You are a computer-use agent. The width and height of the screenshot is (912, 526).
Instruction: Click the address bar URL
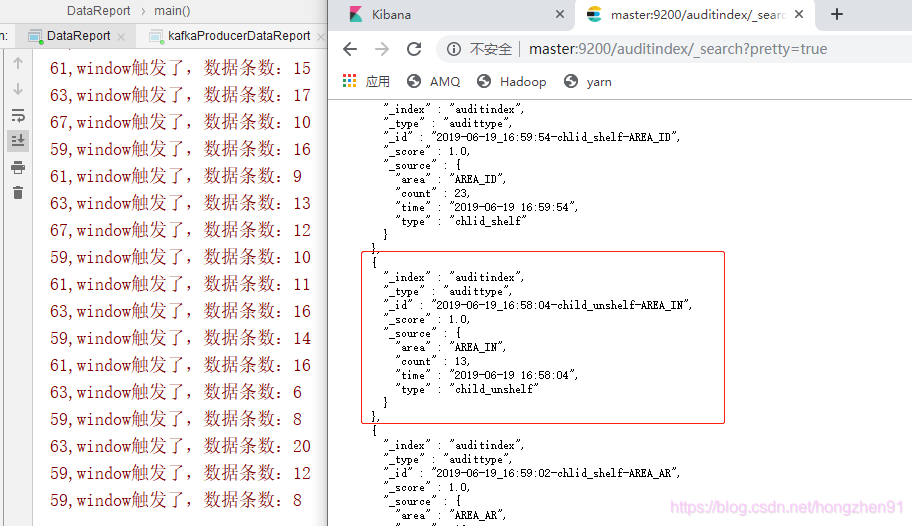pos(678,49)
